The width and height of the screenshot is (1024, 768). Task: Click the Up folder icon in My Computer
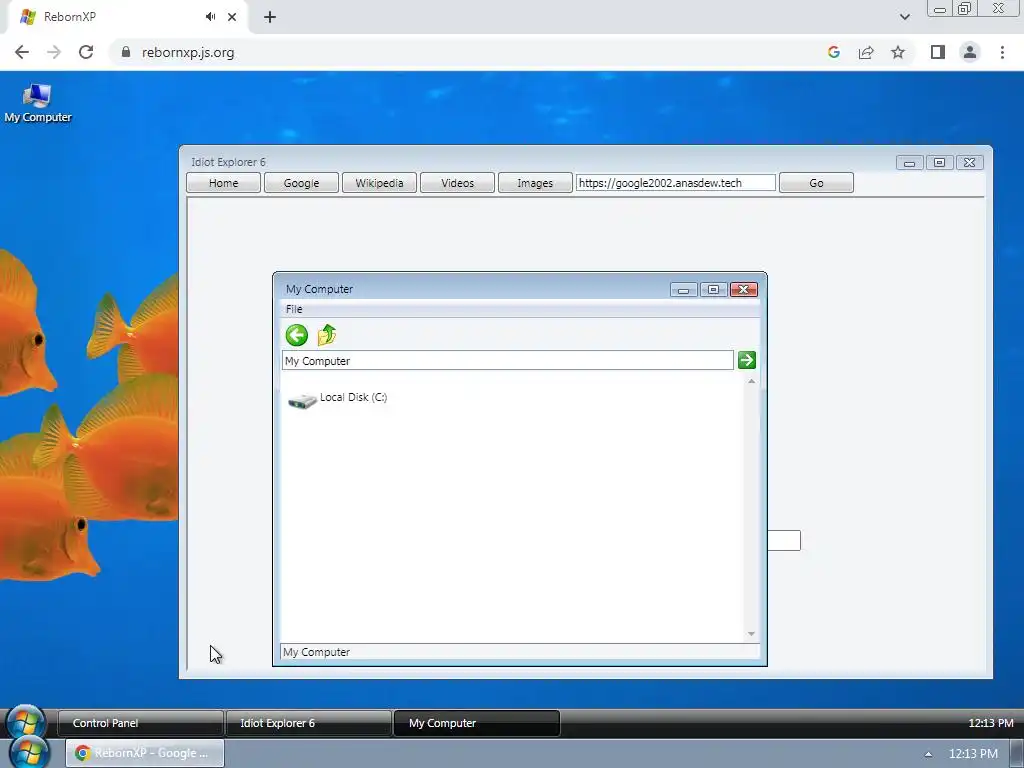327,335
